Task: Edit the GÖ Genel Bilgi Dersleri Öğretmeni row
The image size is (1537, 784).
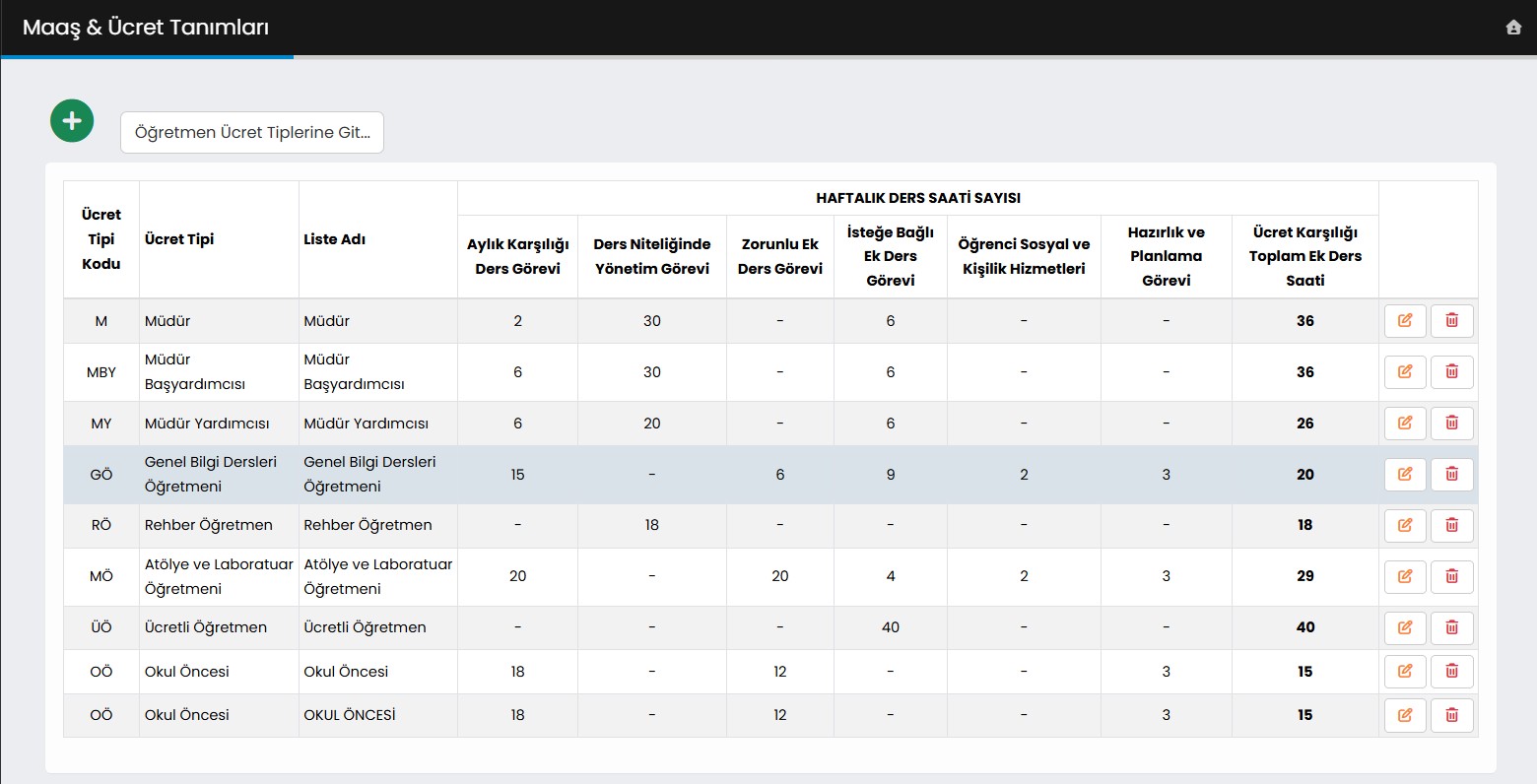Action: (1405, 475)
